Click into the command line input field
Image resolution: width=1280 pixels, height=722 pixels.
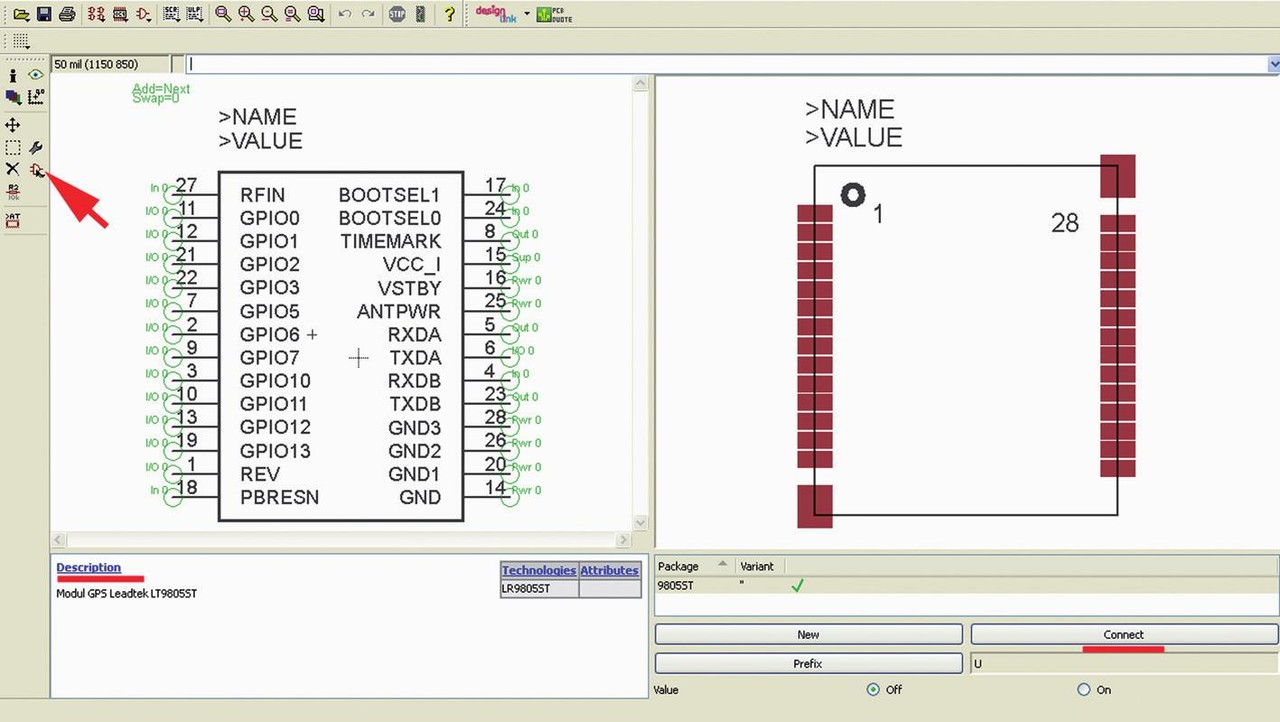pos(726,64)
